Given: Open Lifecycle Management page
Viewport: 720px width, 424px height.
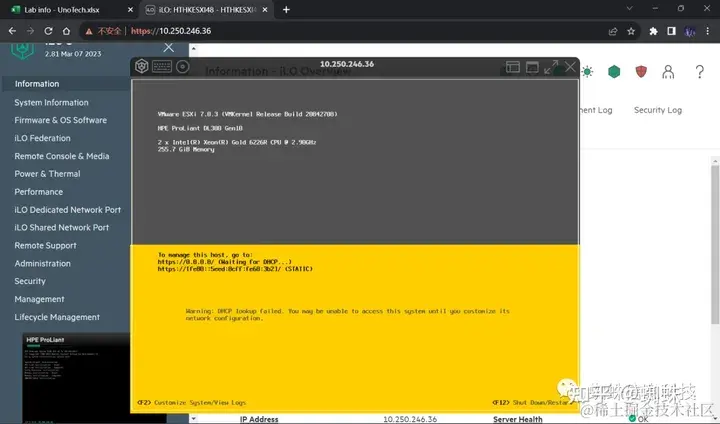Looking at the screenshot, I should click(57, 317).
